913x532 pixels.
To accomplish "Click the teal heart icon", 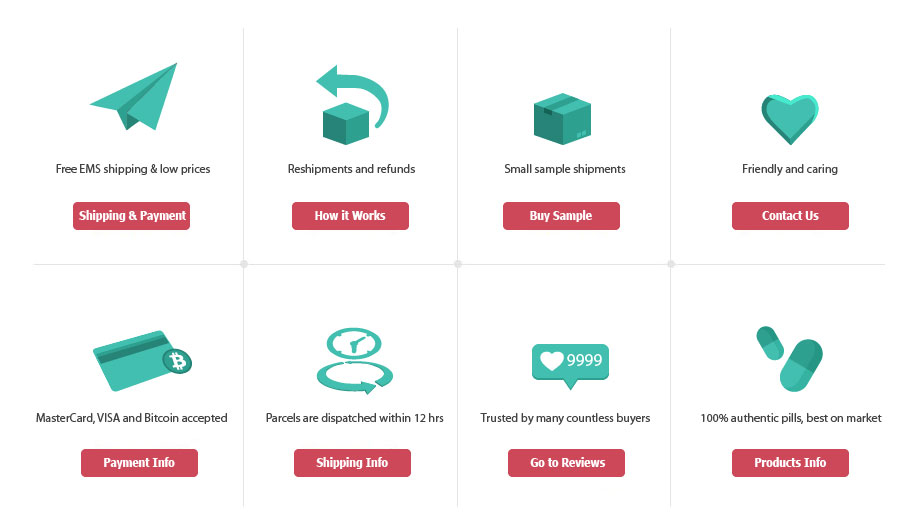I will coord(790,119).
